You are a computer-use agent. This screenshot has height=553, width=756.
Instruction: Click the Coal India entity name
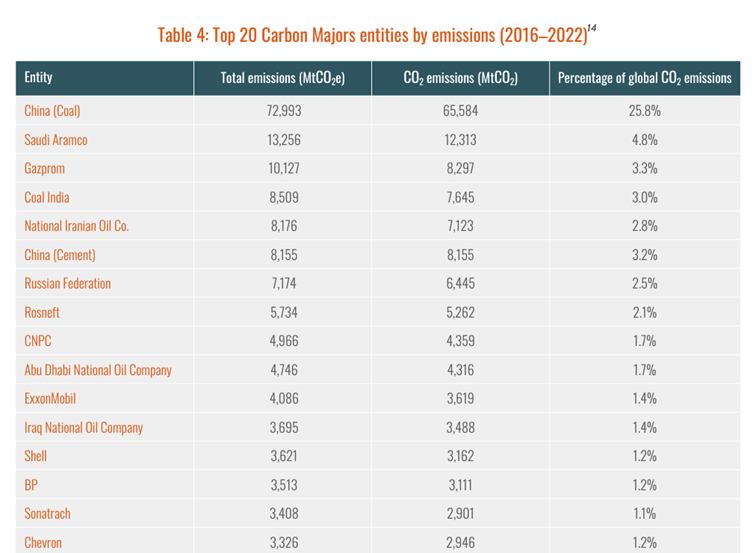47,197
